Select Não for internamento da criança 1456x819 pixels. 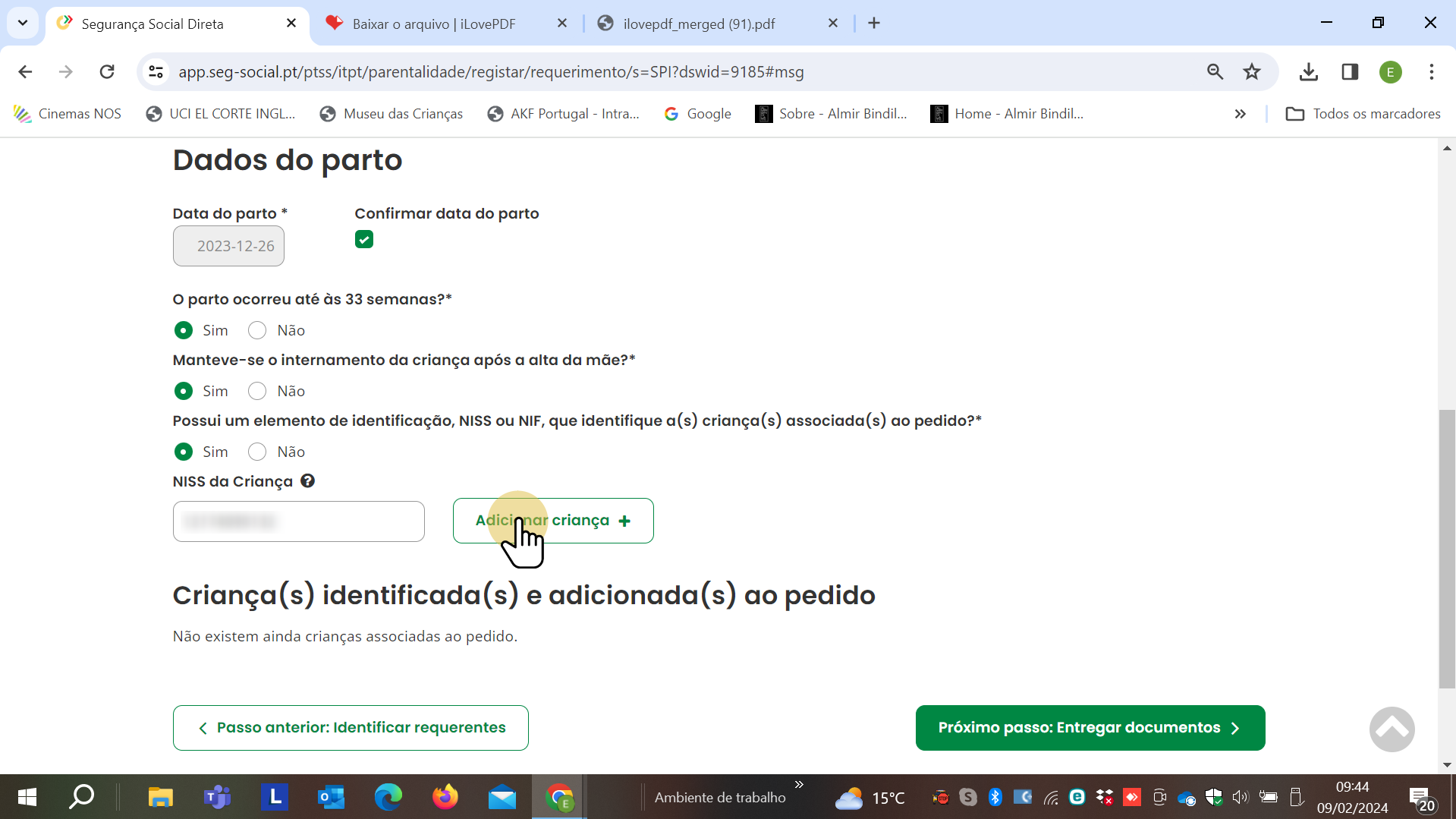(256, 391)
